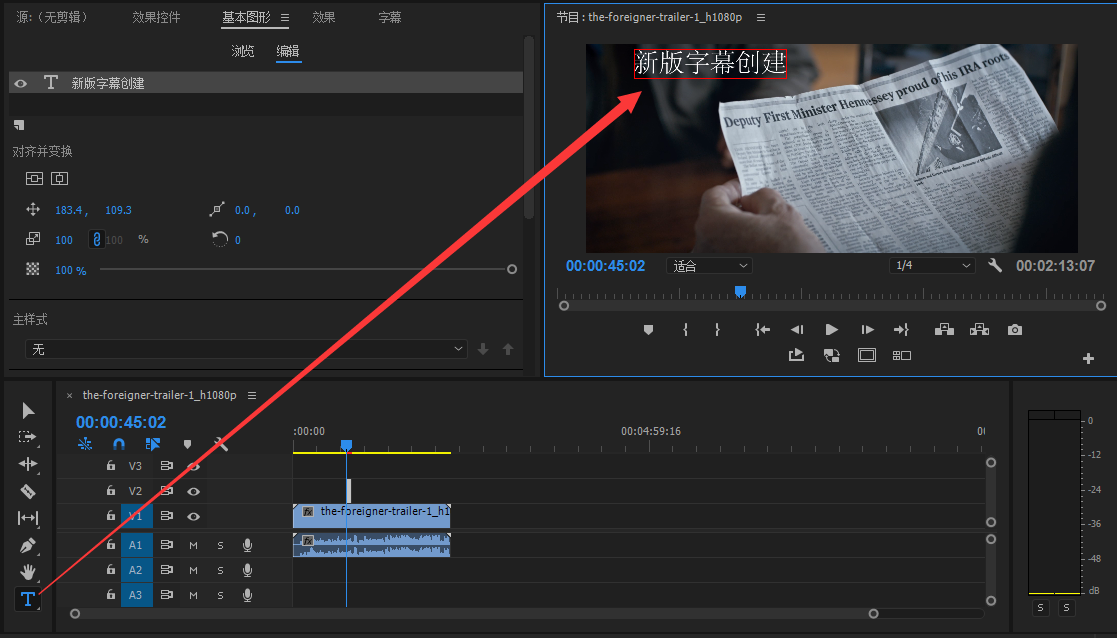1117x638 pixels.
Task: Select the Razor tool
Action: 28,491
